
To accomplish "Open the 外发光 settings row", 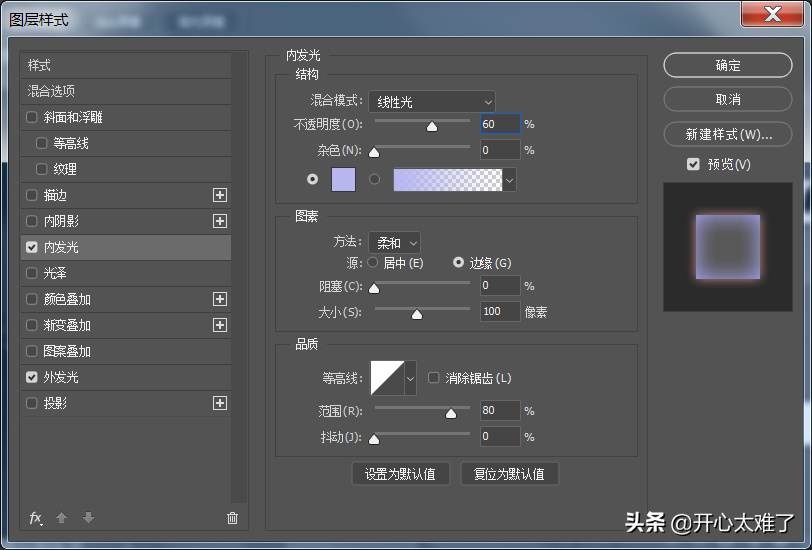I will coord(126,377).
